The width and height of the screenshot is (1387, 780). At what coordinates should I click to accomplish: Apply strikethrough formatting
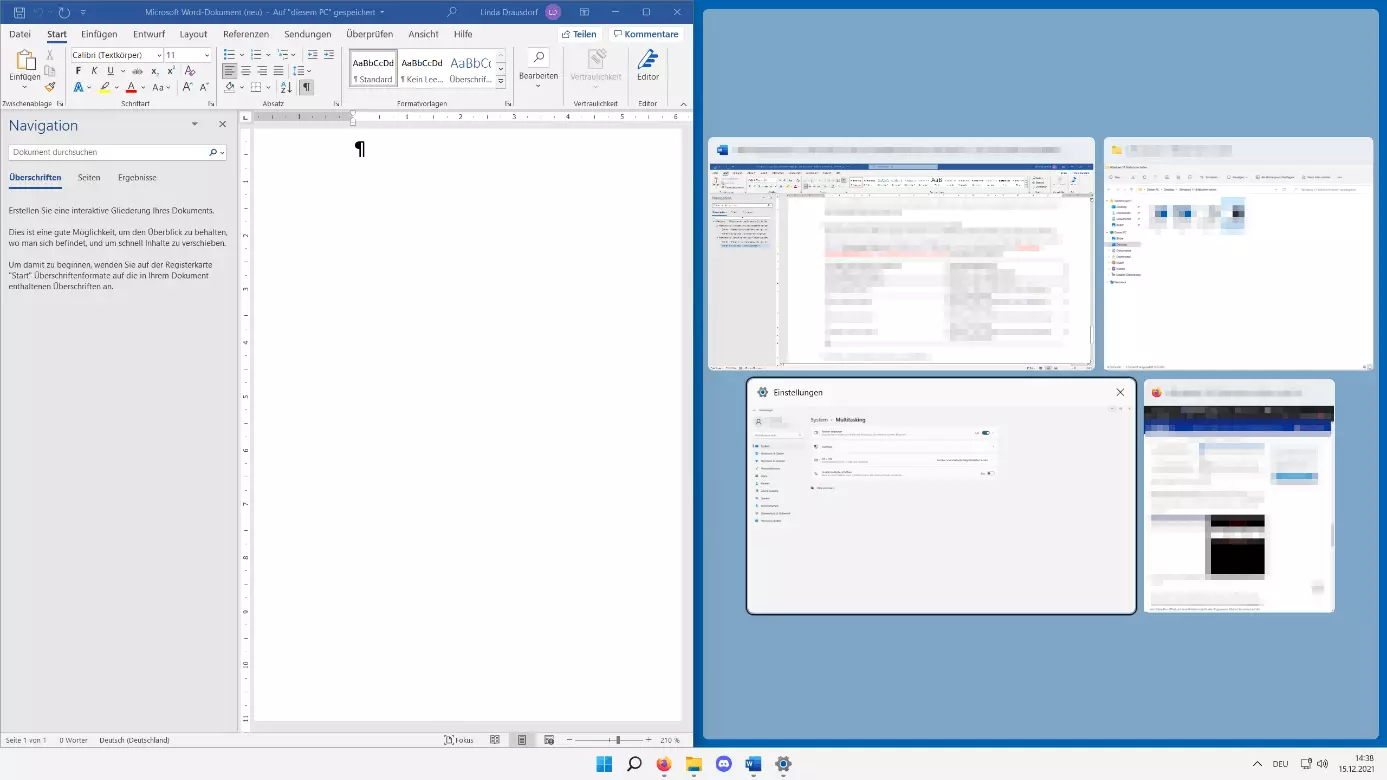137,71
